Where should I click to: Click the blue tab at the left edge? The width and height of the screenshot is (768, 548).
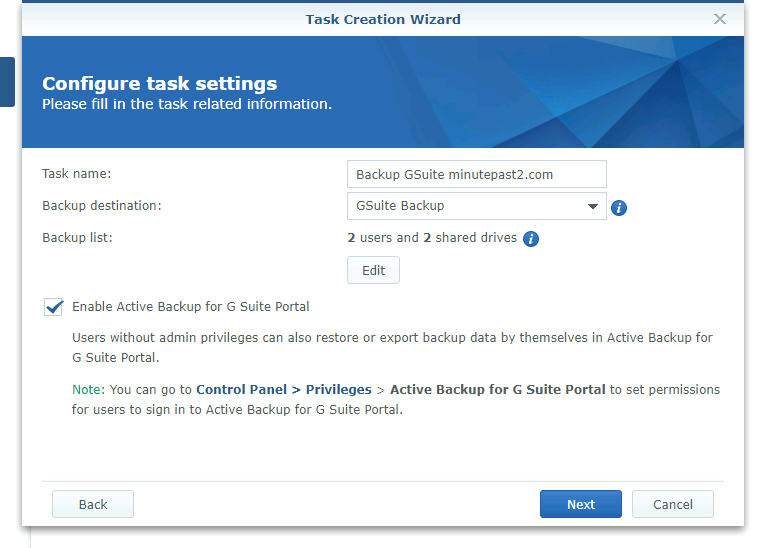tap(7, 82)
